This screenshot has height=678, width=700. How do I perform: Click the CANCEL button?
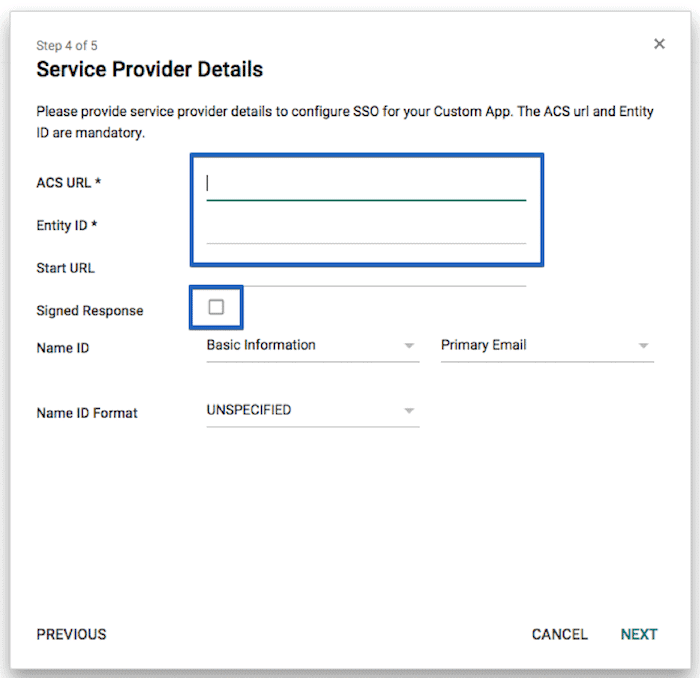559,634
